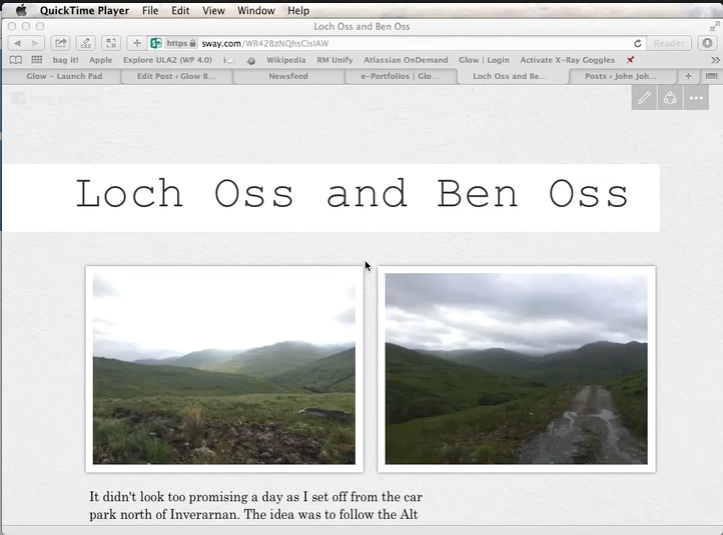This screenshot has height=535, width=723.
Task: Click the reload page icon in address bar
Action: pyautogui.click(x=638, y=43)
